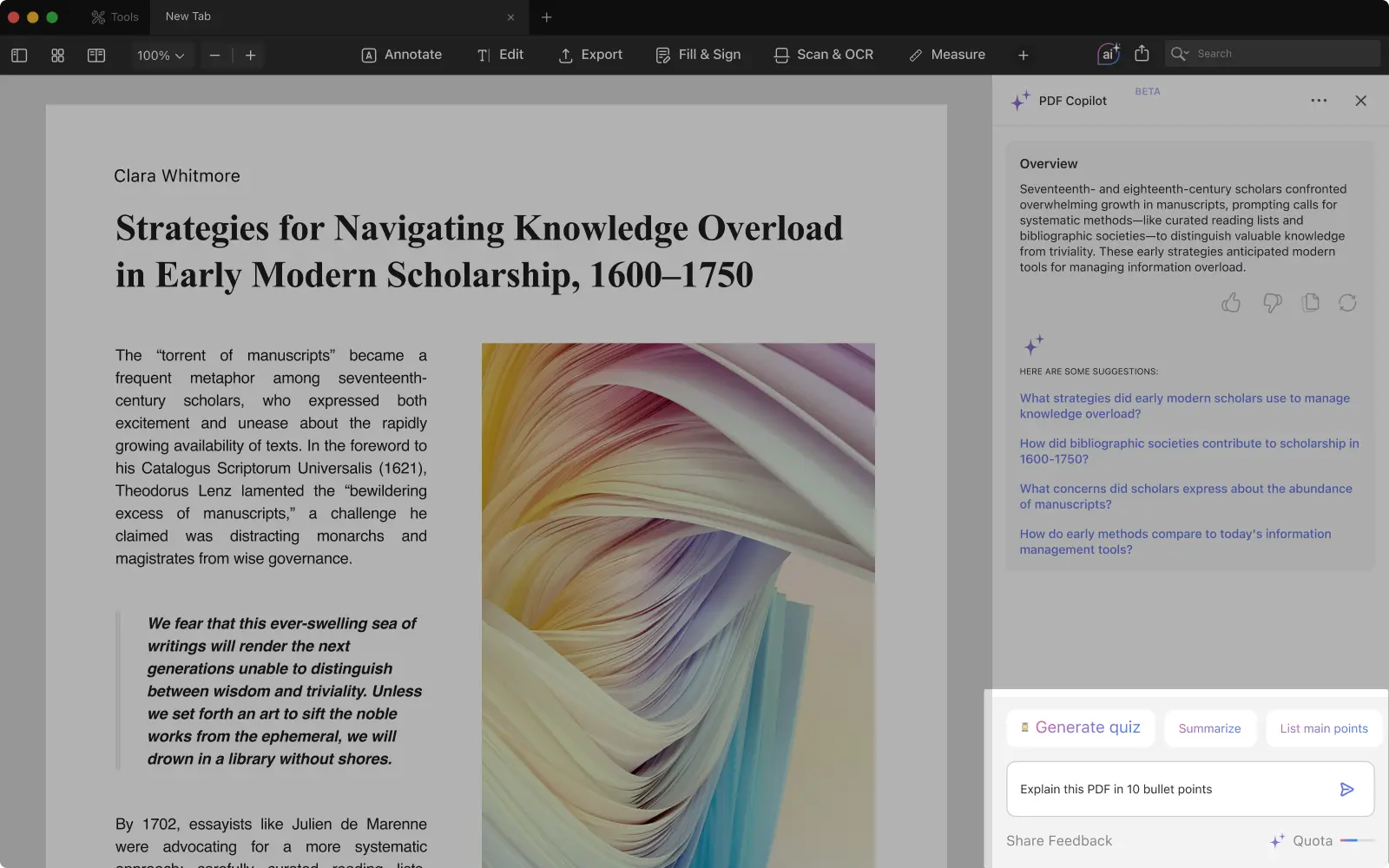This screenshot has width=1389, height=868.
Task: Regenerate the overview response
Action: click(1347, 303)
